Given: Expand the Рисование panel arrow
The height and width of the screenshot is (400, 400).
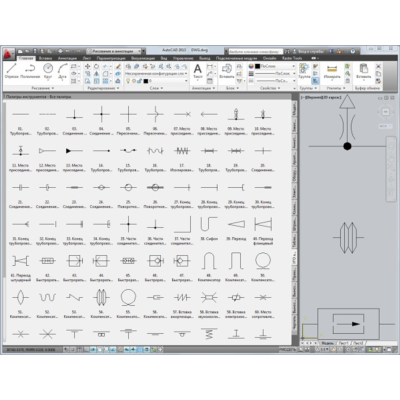Looking at the screenshot, I should point(53,88).
